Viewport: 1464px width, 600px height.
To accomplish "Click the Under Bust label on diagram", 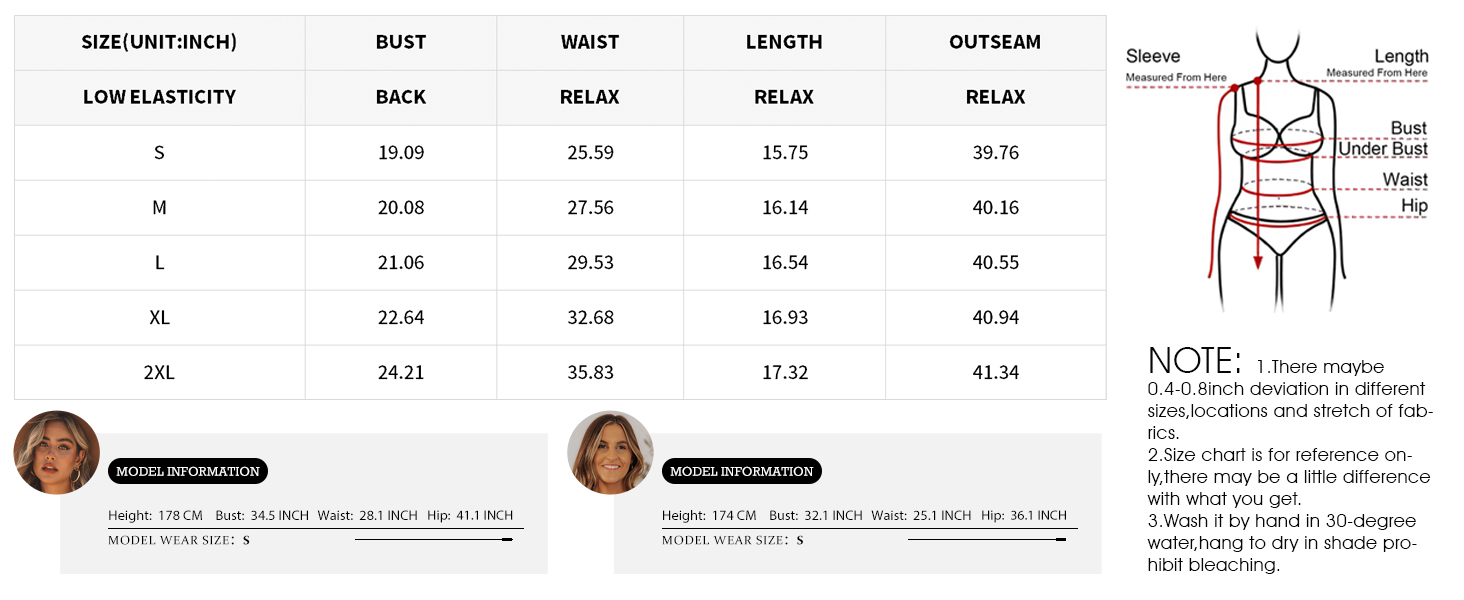I will coord(1383,149).
